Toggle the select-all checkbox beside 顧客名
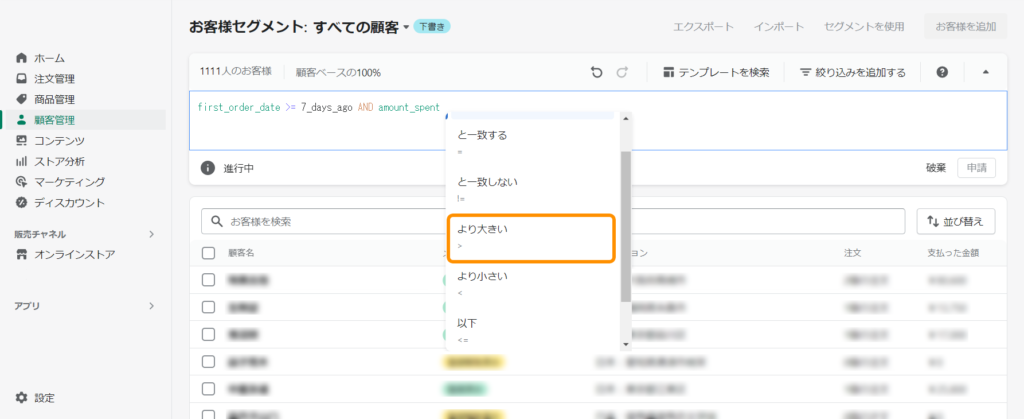1024x419 pixels. coord(208,253)
